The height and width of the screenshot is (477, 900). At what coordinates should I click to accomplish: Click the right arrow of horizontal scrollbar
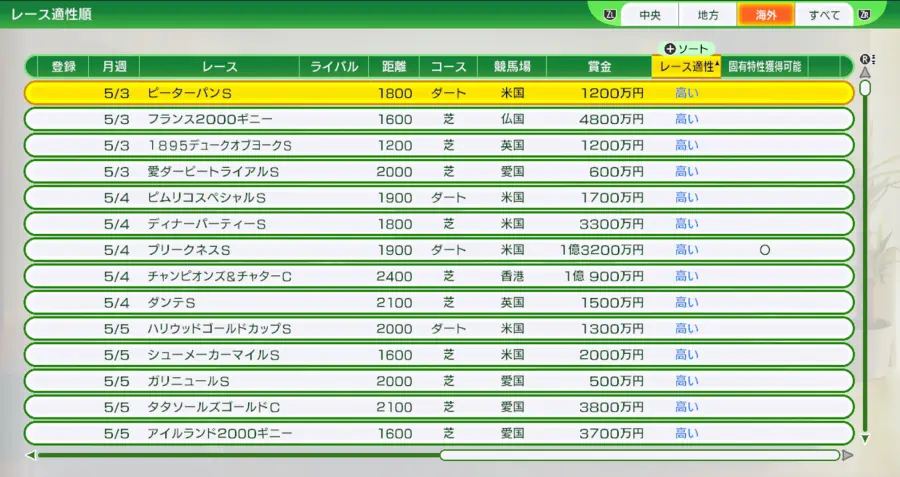click(848, 455)
